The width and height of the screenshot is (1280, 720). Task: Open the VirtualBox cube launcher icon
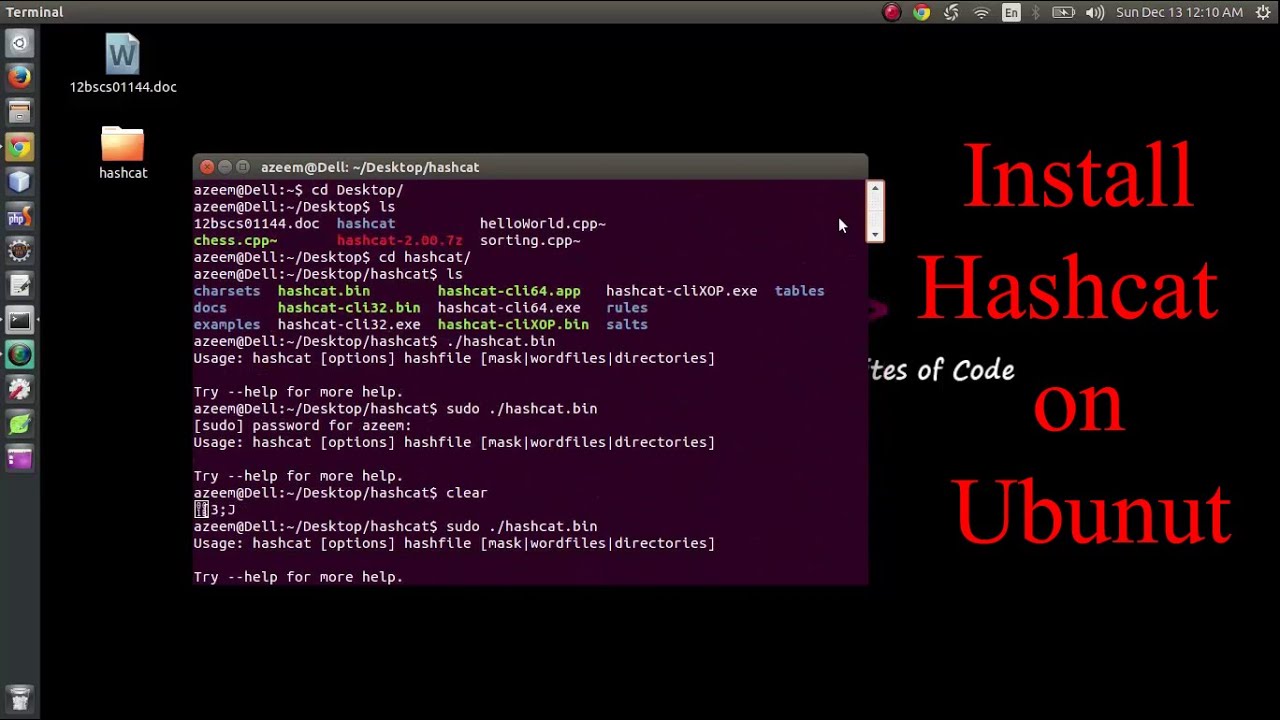tap(19, 182)
